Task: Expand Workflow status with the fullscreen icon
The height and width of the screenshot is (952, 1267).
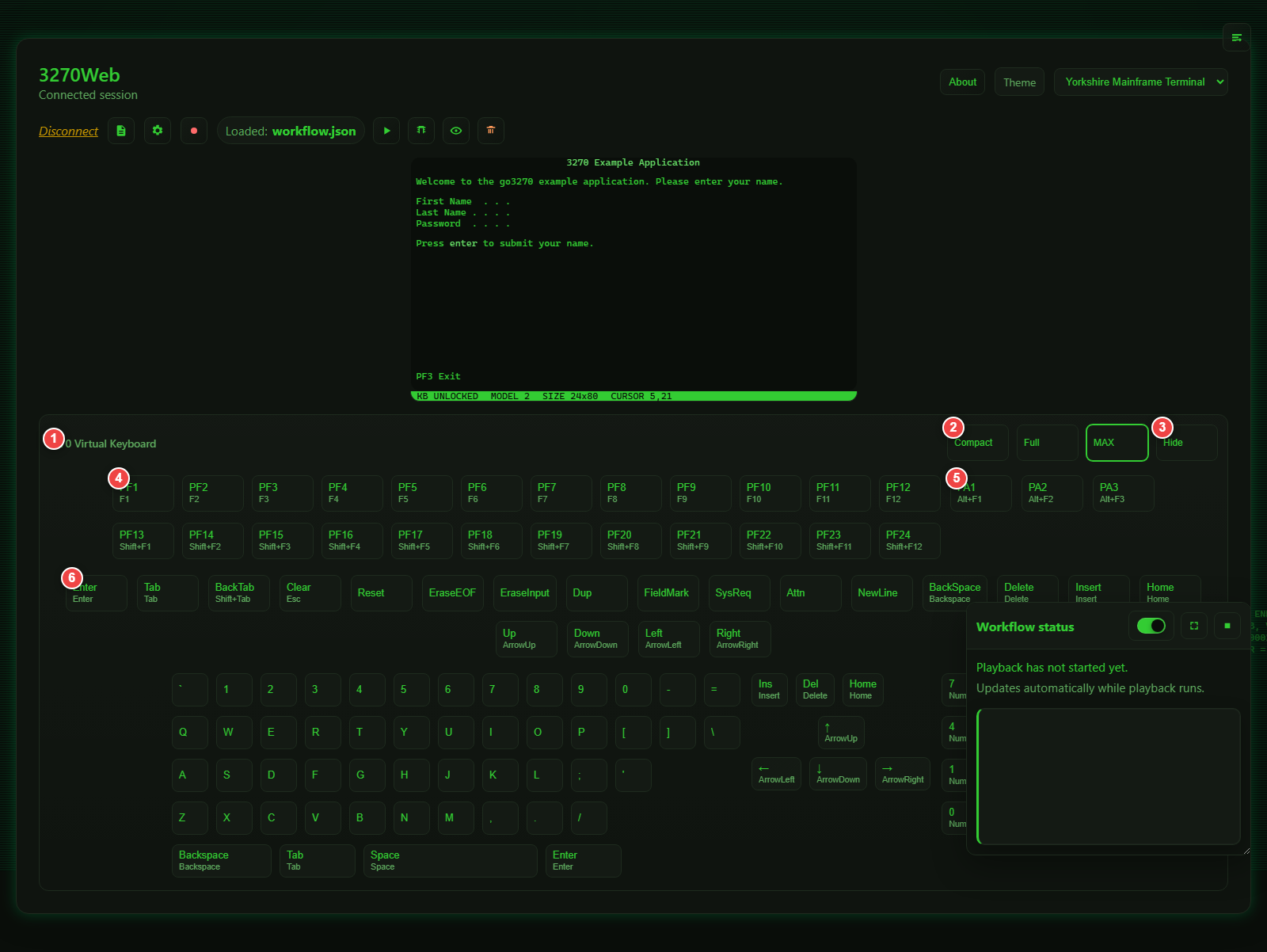Action: pos(1193,626)
